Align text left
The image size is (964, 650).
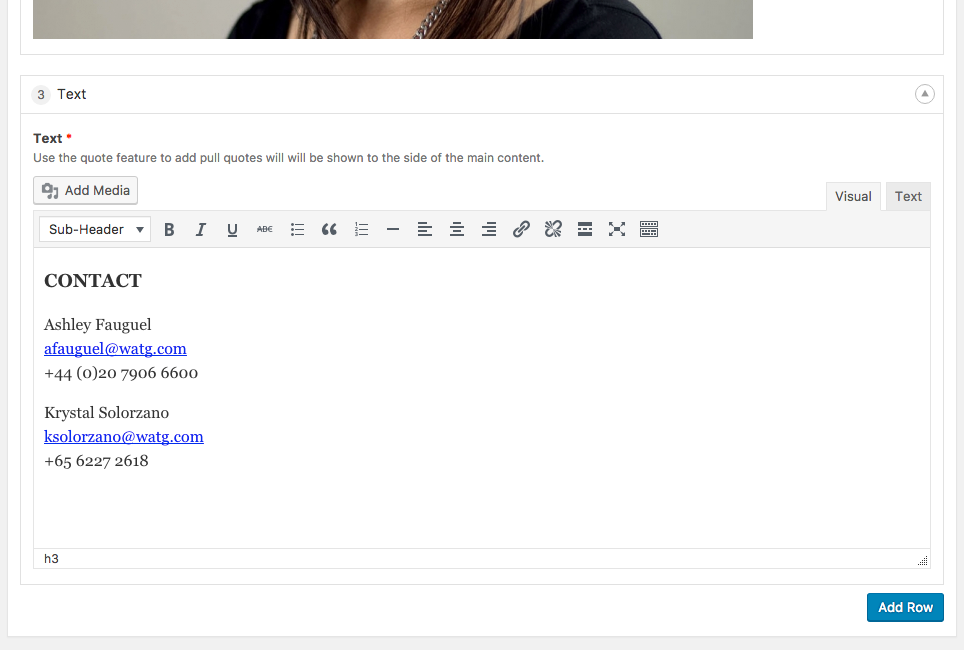(425, 230)
